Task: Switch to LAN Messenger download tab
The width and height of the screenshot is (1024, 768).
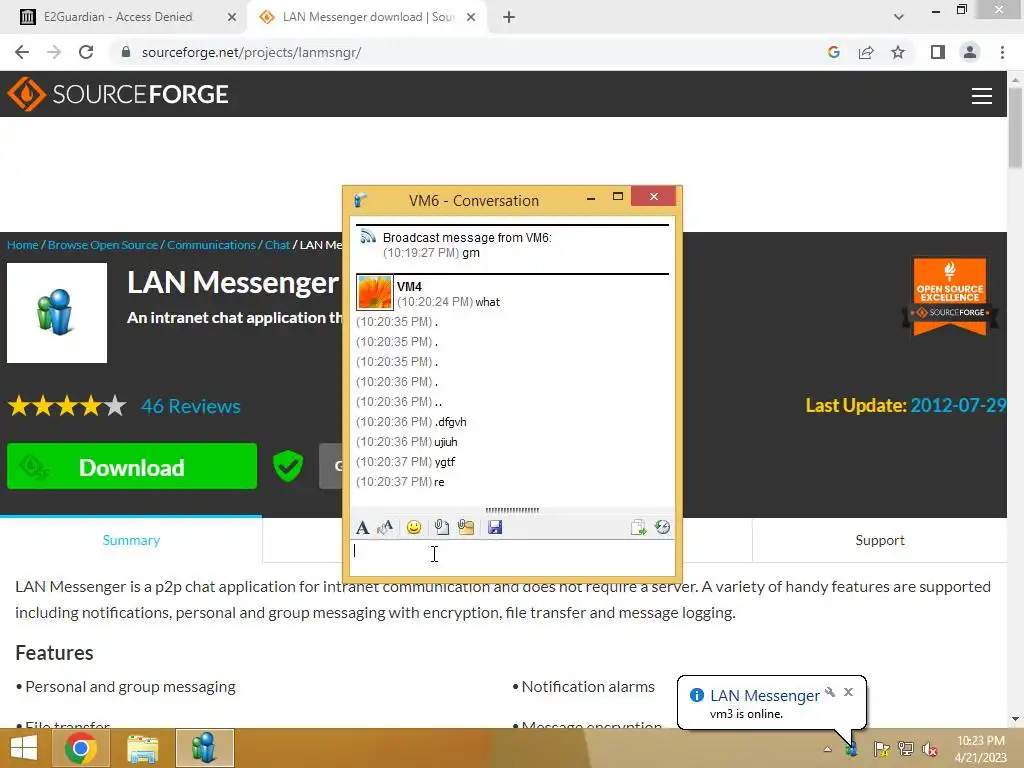Action: pyautogui.click(x=368, y=17)
